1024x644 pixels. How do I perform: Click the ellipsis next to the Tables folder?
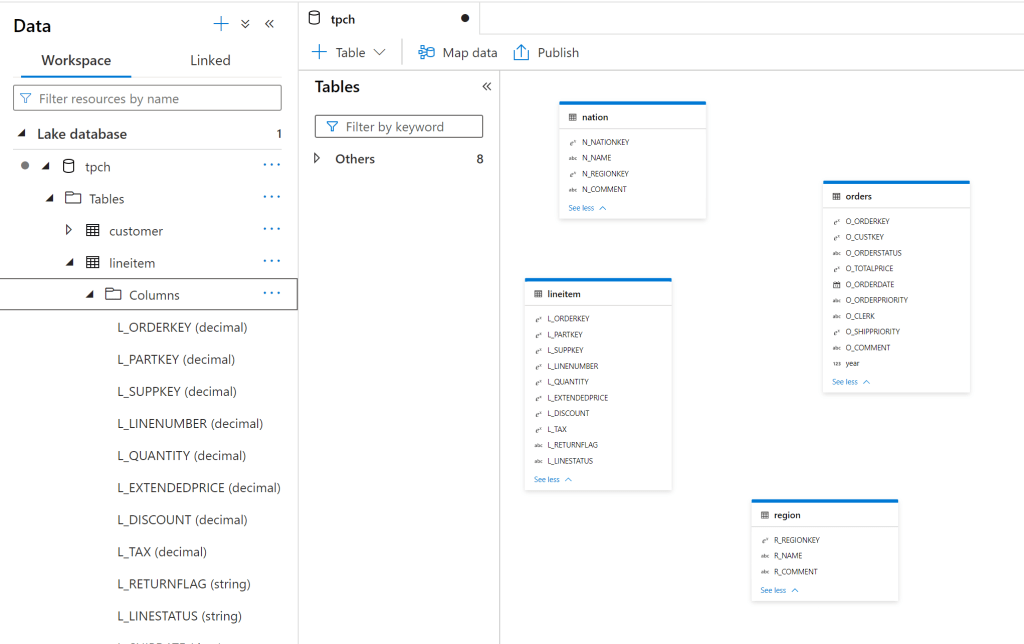coord(271,197)
